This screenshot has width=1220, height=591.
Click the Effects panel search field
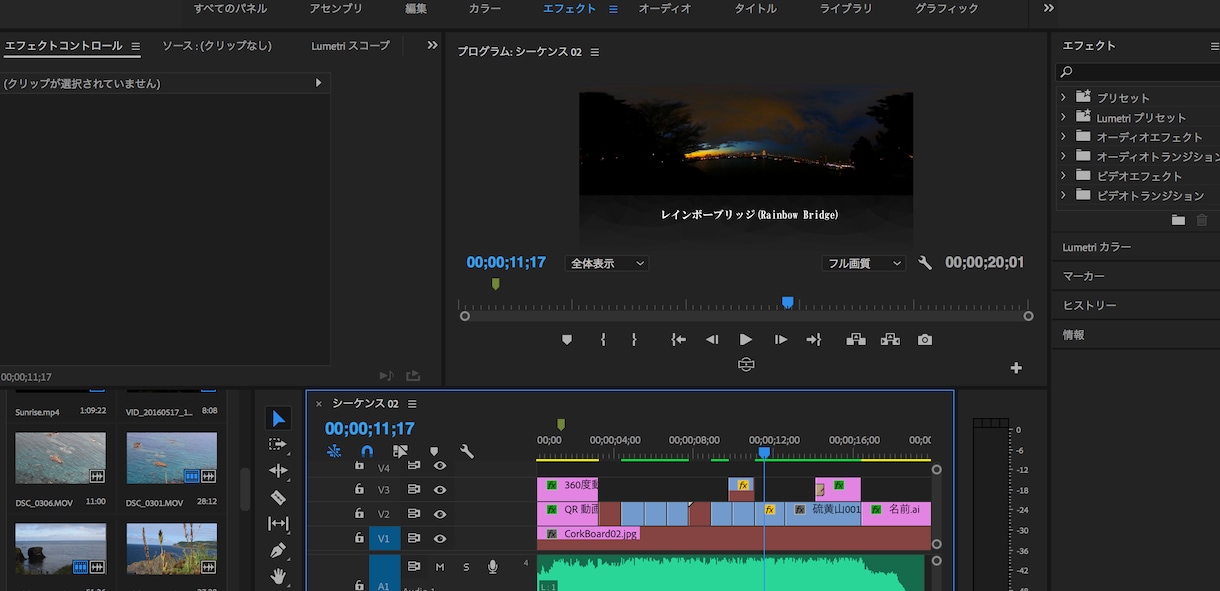tap(1139, 72)
